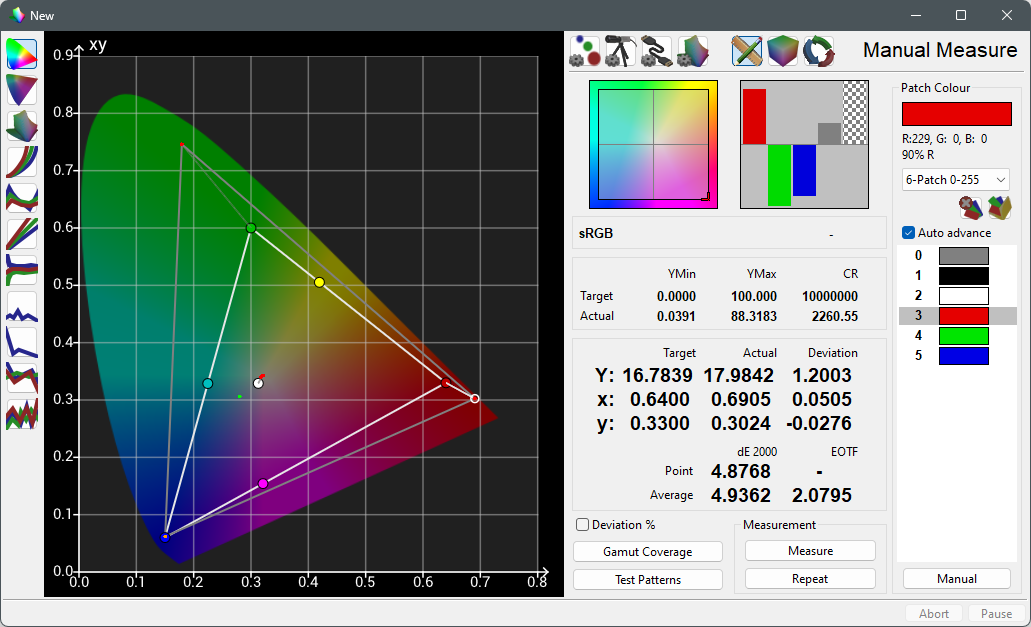Select patch 1 black in the patch list
The image size is (1031, 627).
click(x=963, y=275)
